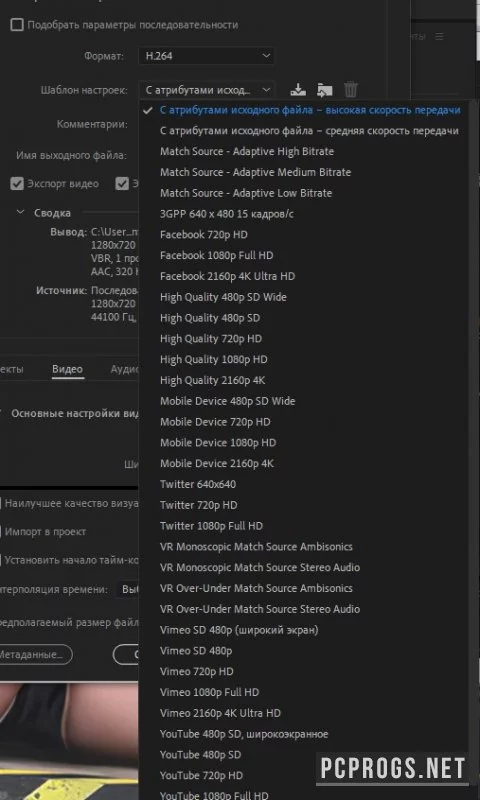Open the Формат H.264 dropdown
480x800 pixels.
(x=207, y=56)
